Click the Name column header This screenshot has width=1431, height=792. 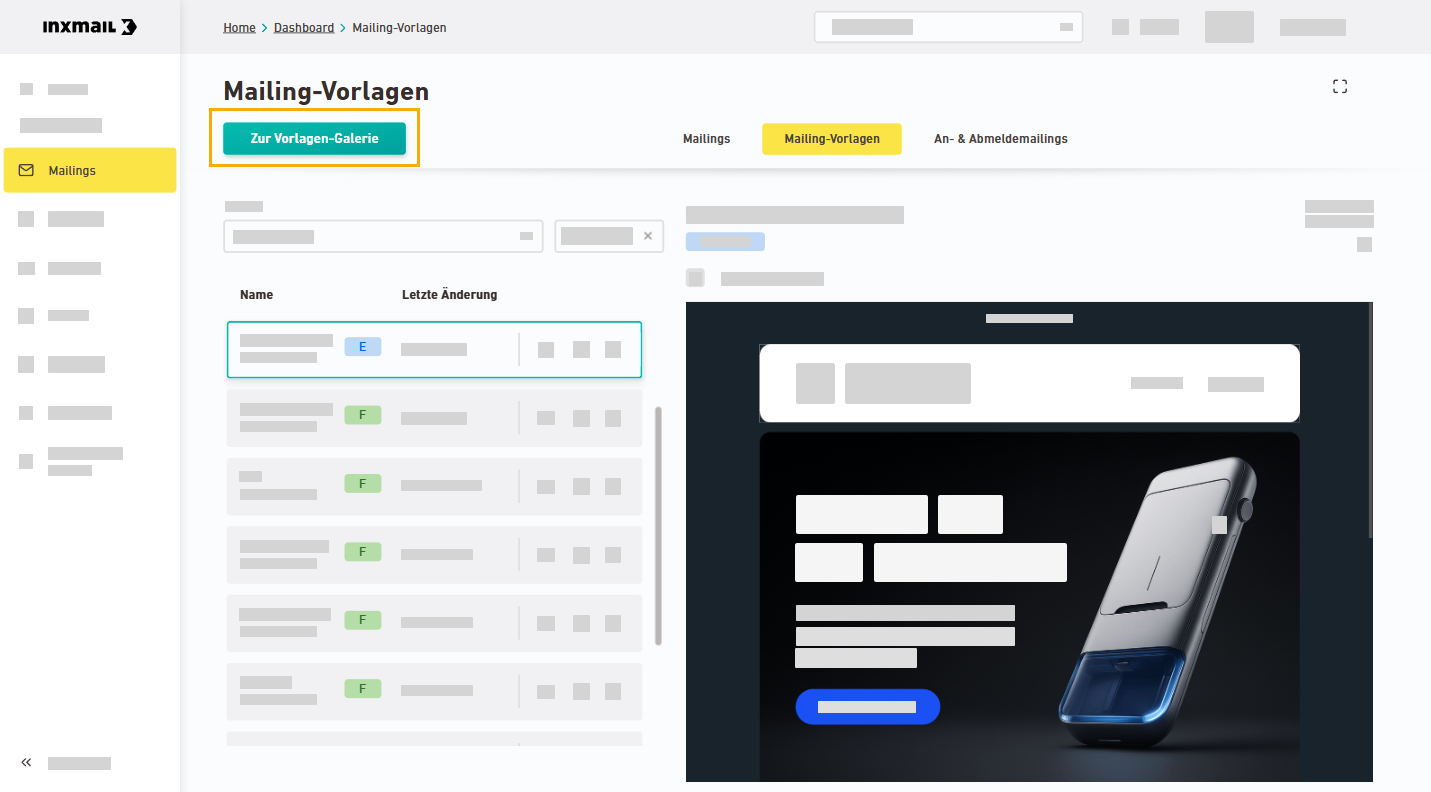[x=256, y=295]
